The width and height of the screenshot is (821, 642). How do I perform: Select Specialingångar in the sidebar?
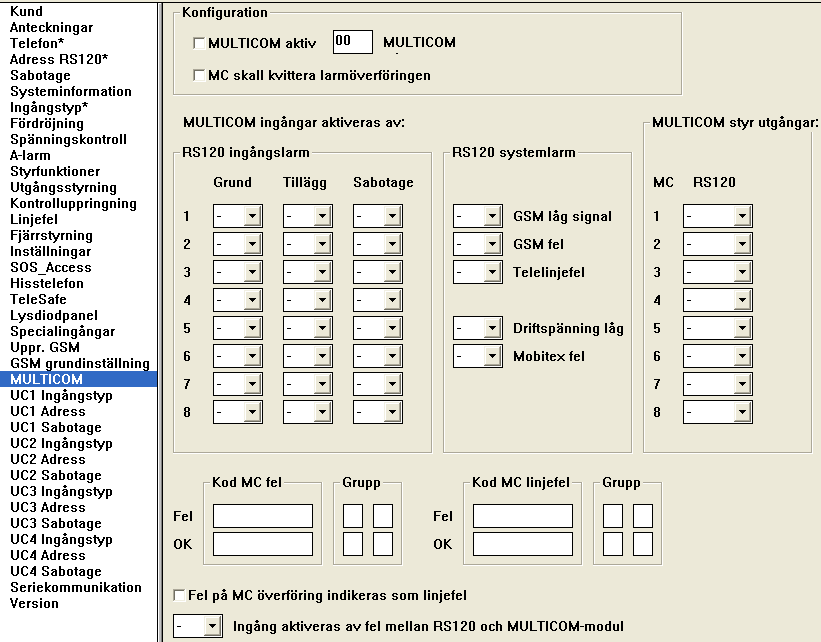pyautogui.click(x=62, y=331)
